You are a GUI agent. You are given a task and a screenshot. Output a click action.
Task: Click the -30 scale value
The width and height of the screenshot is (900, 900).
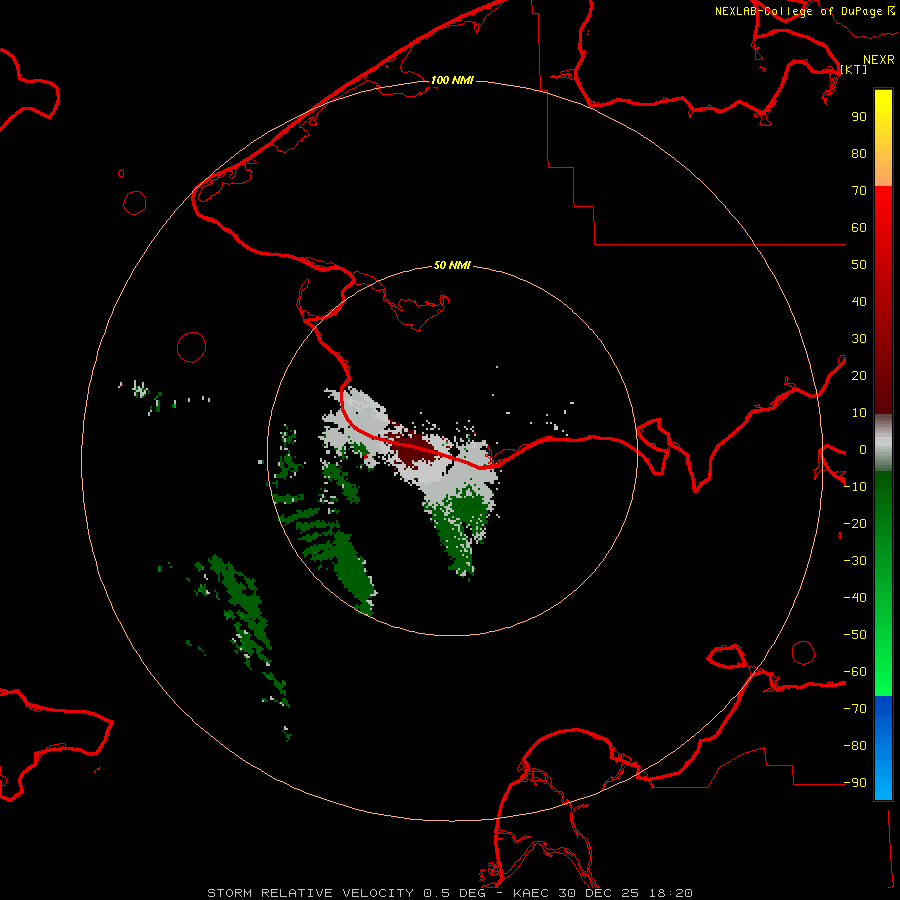click(856, 561)
